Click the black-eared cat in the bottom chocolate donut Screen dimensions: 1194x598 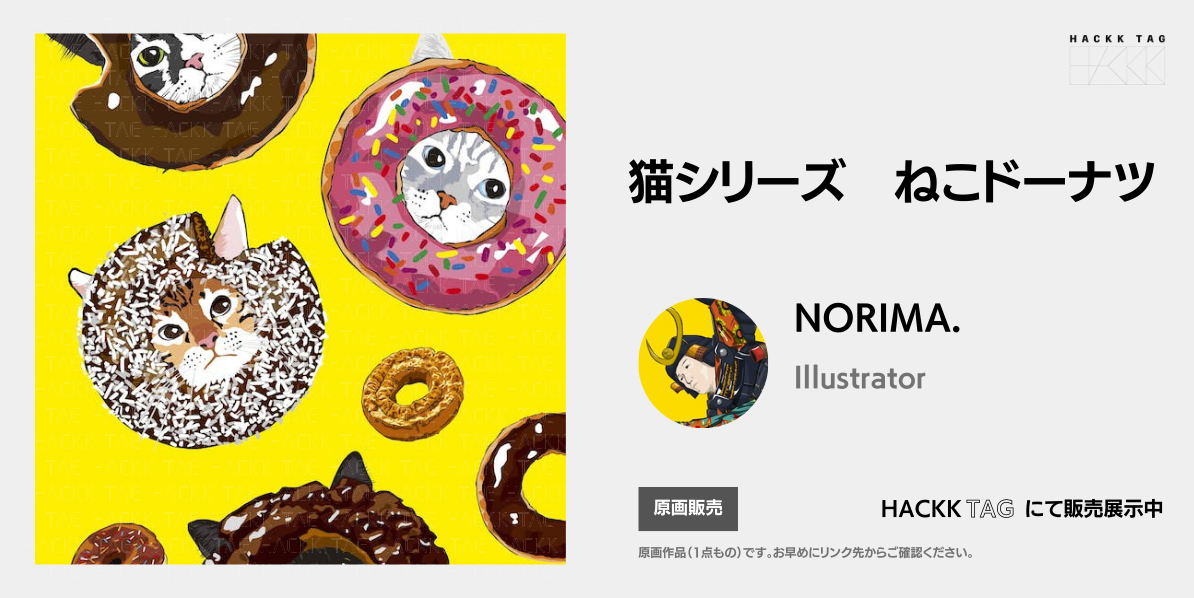(320, 522)
